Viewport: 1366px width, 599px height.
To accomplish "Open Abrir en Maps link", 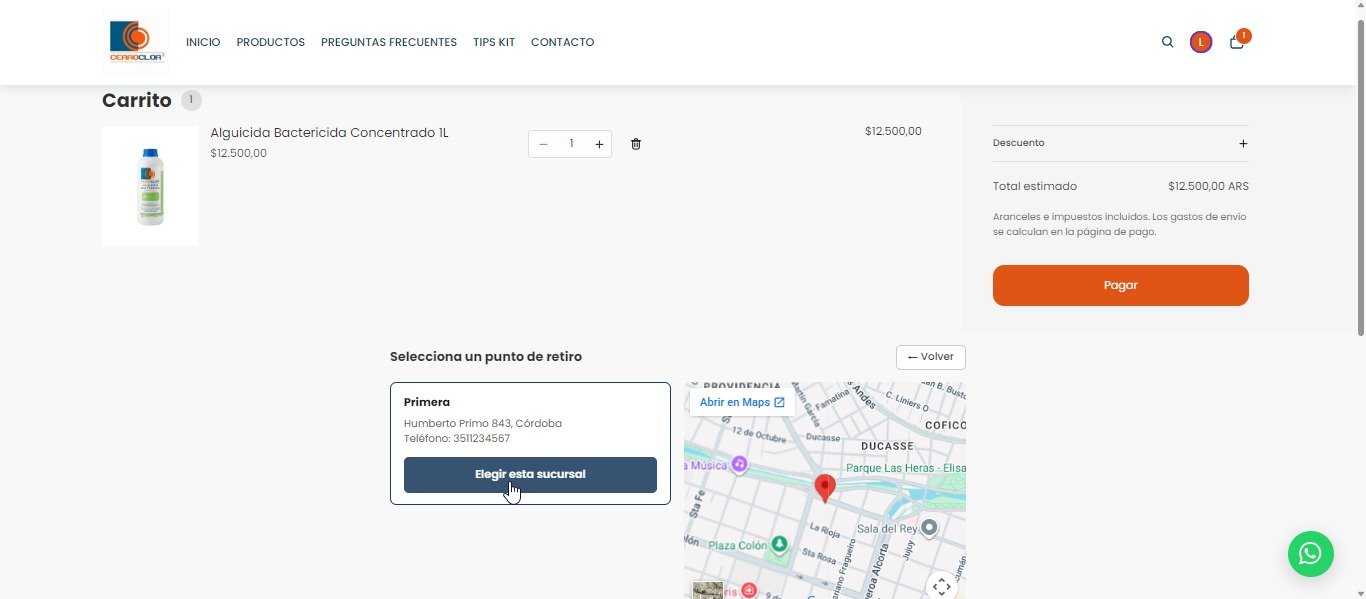I will (742, 402).
